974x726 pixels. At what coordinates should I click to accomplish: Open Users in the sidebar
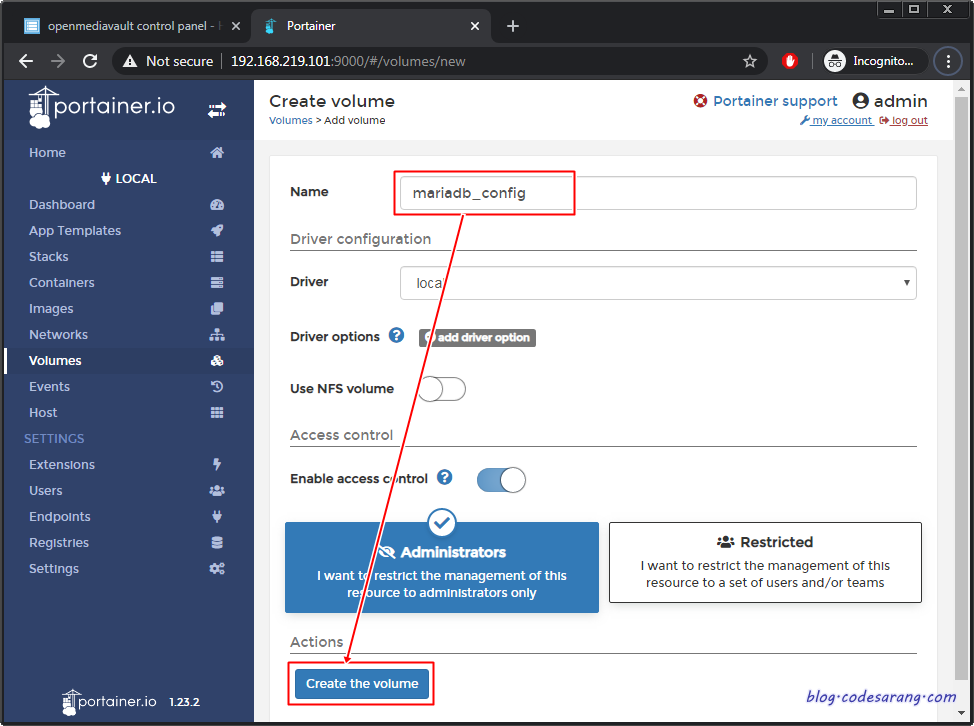click(45, 491)
